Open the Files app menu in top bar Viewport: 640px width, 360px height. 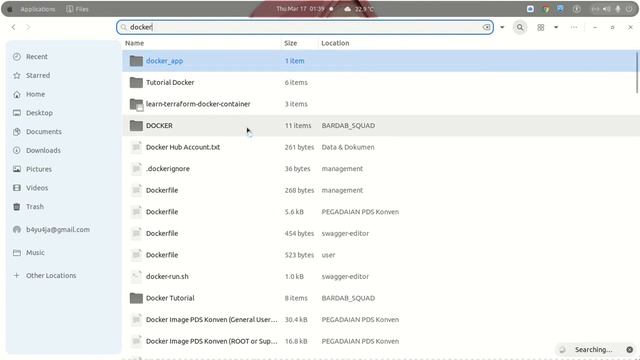(x=77, y=9)
